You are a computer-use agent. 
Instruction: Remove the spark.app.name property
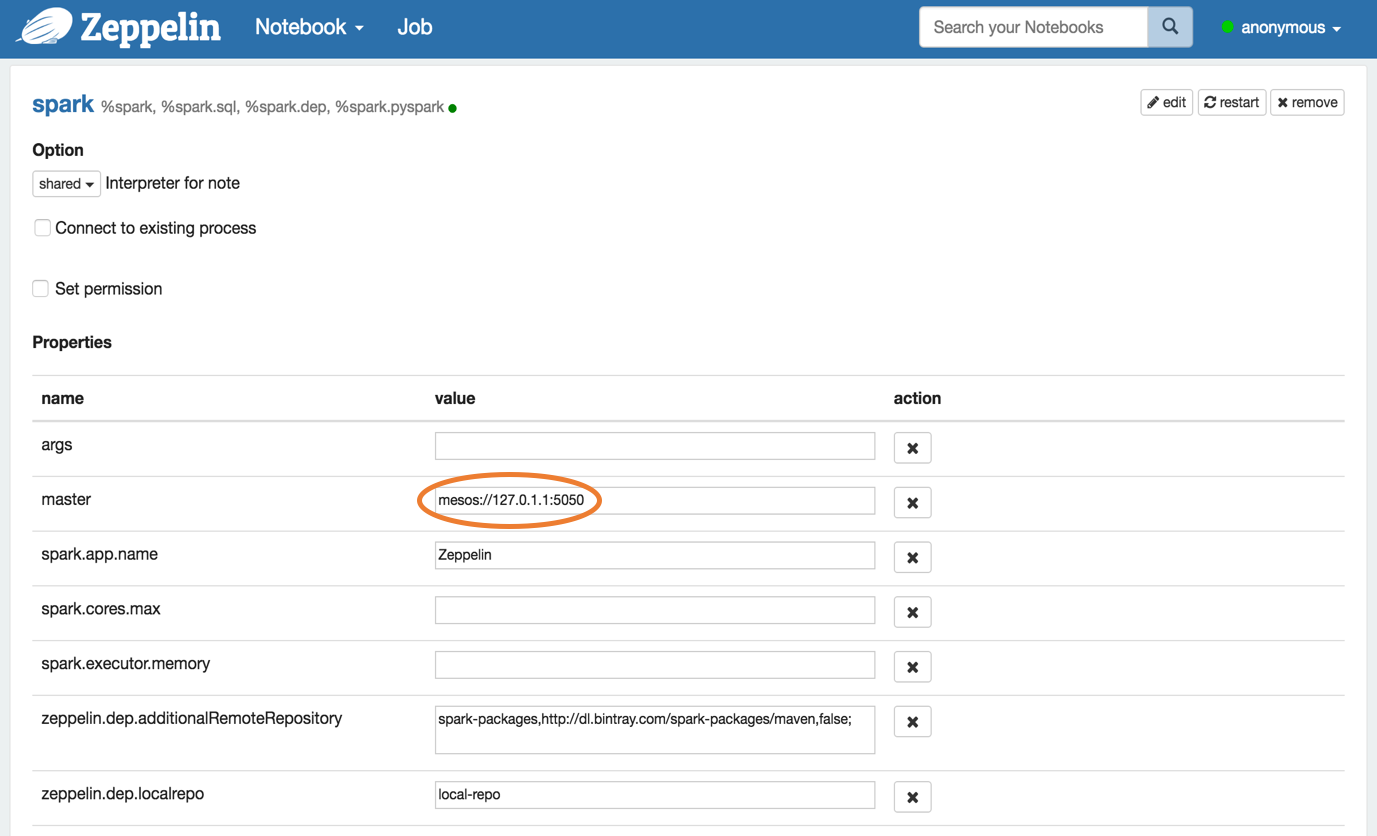pos(912,558)
